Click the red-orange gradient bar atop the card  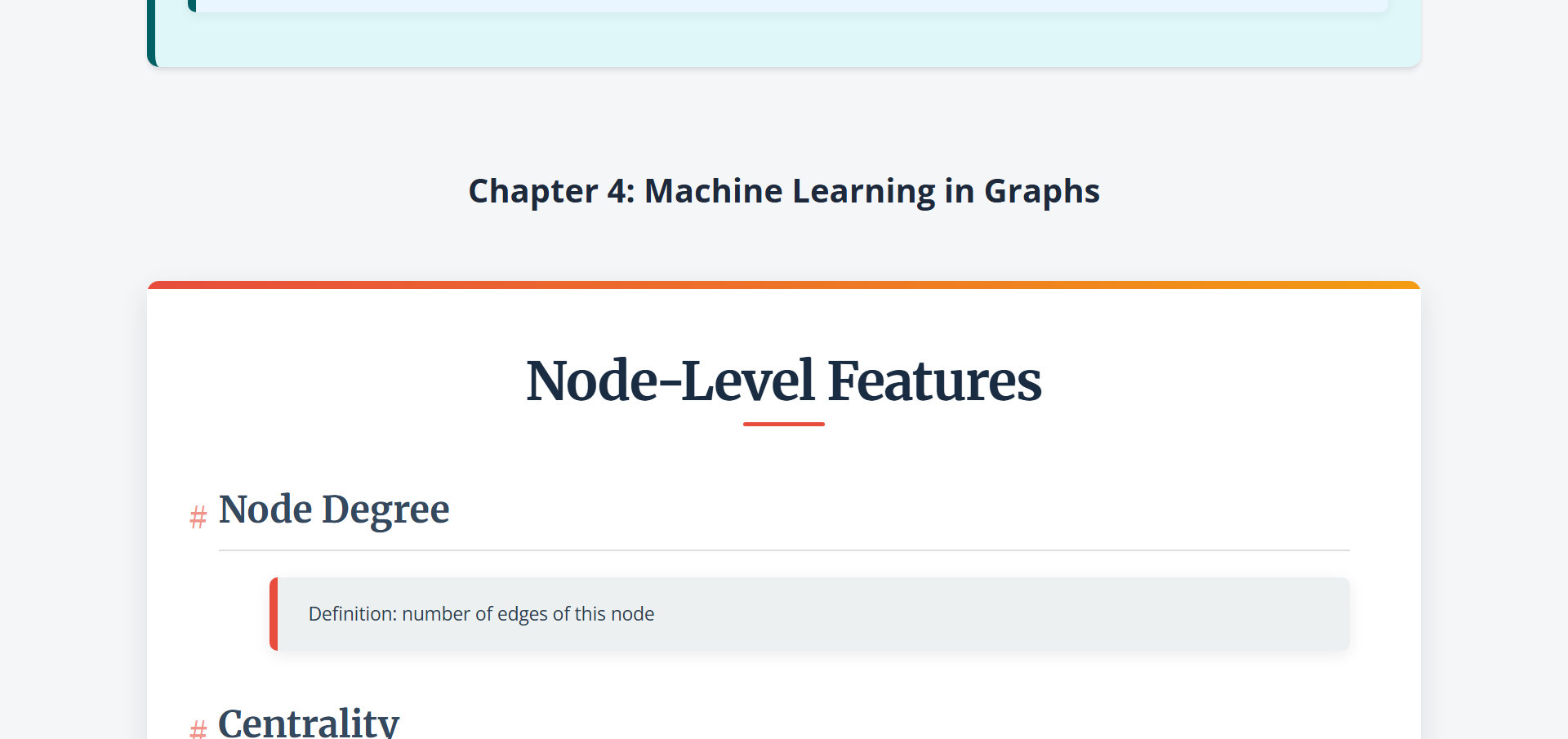pos(783,285)
